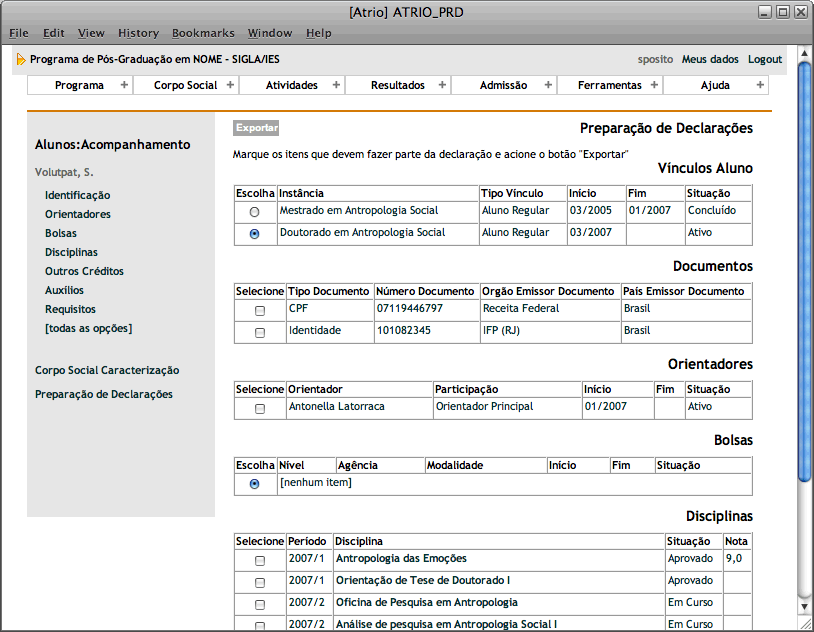Tick checkbox for orientador Antonella Latorraca
The height and width of the screenshot is (632, 814).
[260, 409]
